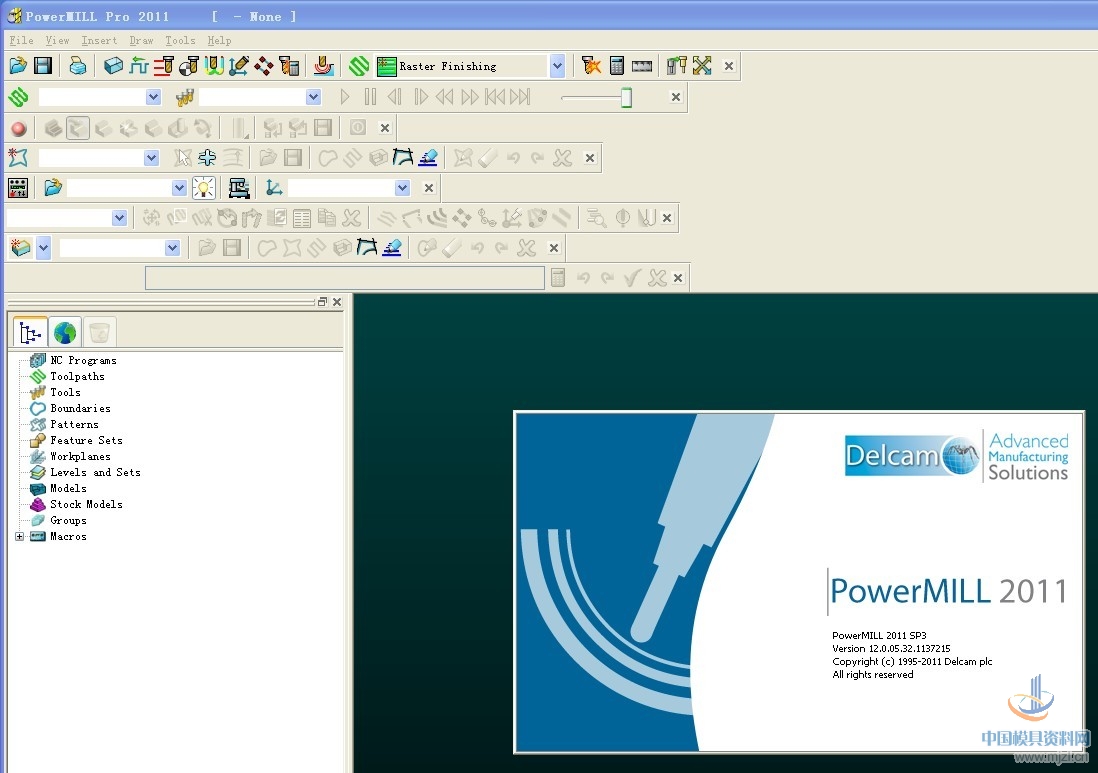Switch to the globe browser tab
Viewport: 1098px width, 773px height.
pos(64,332)
